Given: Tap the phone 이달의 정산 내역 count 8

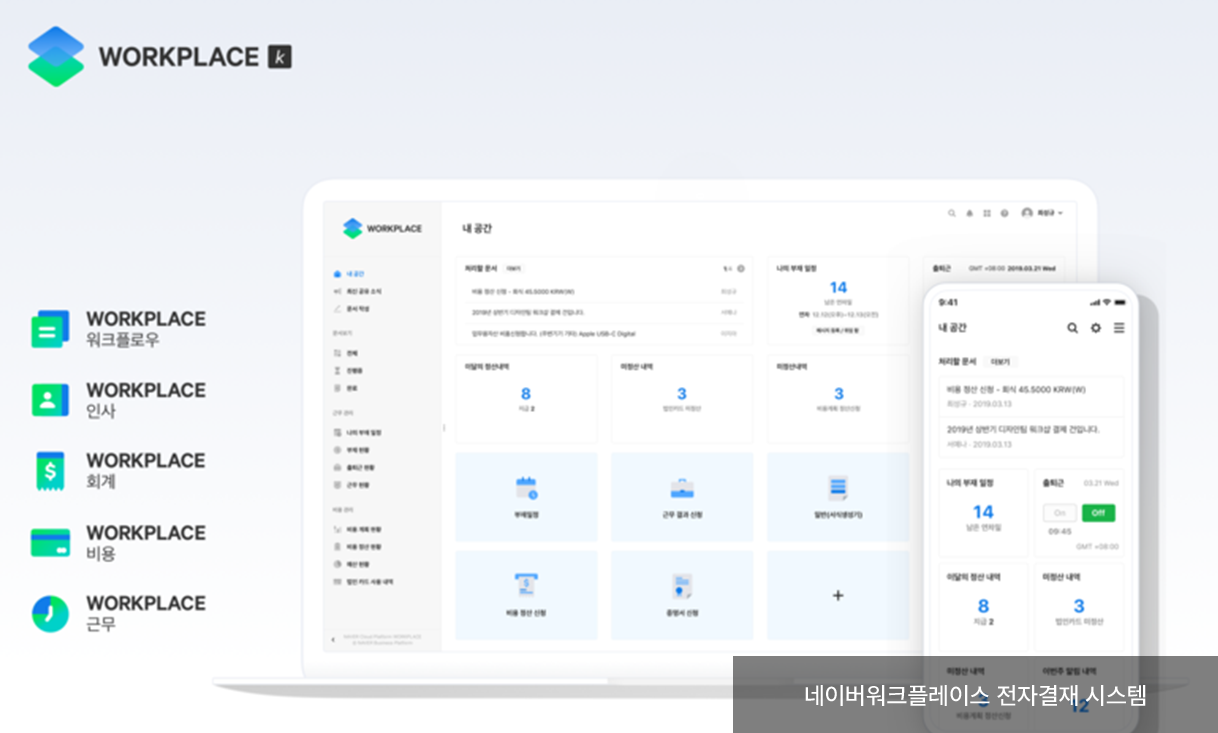Looking at the screenshot, I should (983, 606).
